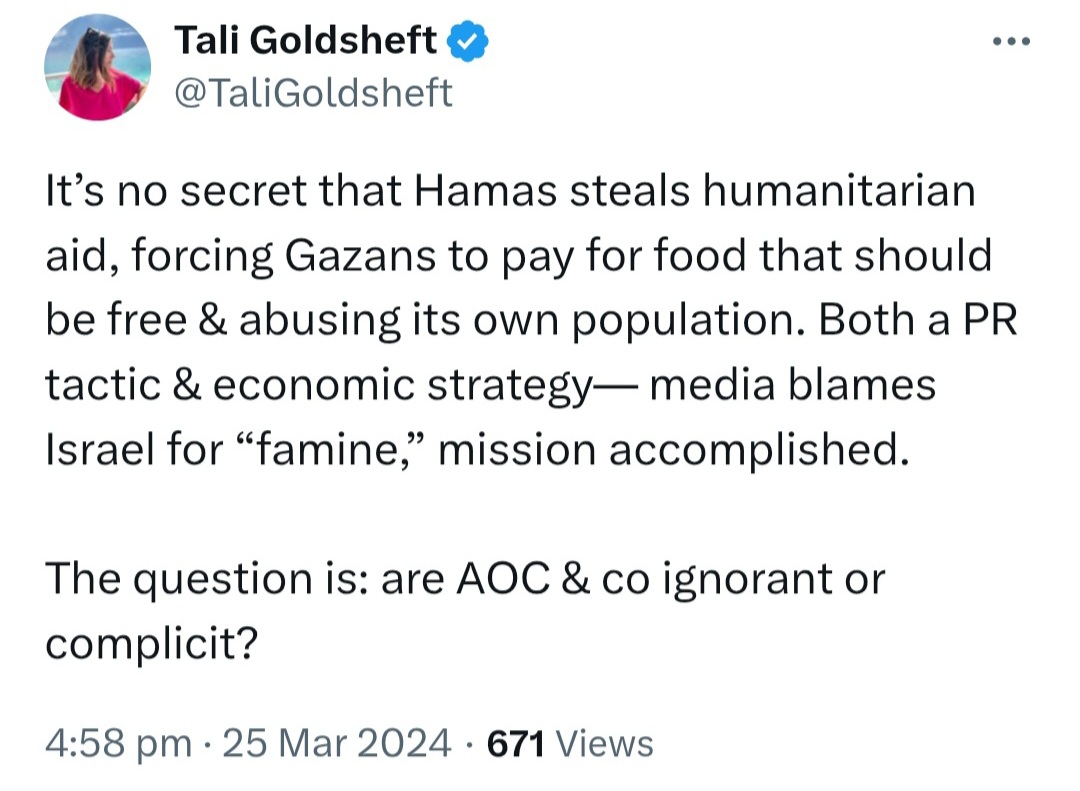Click the phrase economic strategy
Viewport: 1080px width, 791px height.
click(402, 386)
